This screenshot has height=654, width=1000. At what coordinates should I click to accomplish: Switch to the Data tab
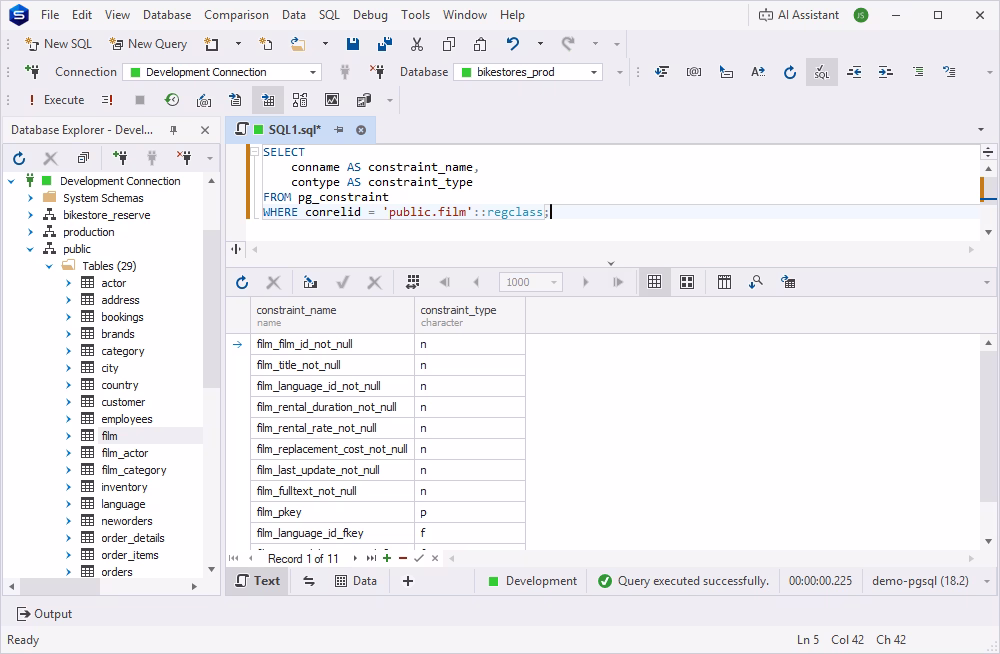[x=356, y=581]
